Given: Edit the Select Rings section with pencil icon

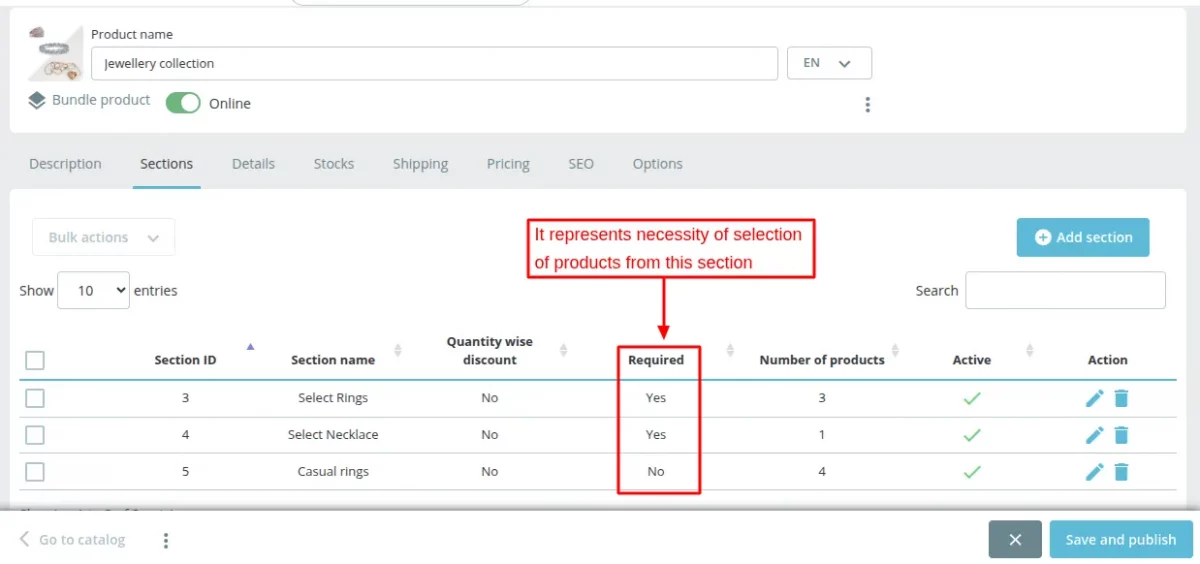Looking at the screenshot, I should point(1094,398).
